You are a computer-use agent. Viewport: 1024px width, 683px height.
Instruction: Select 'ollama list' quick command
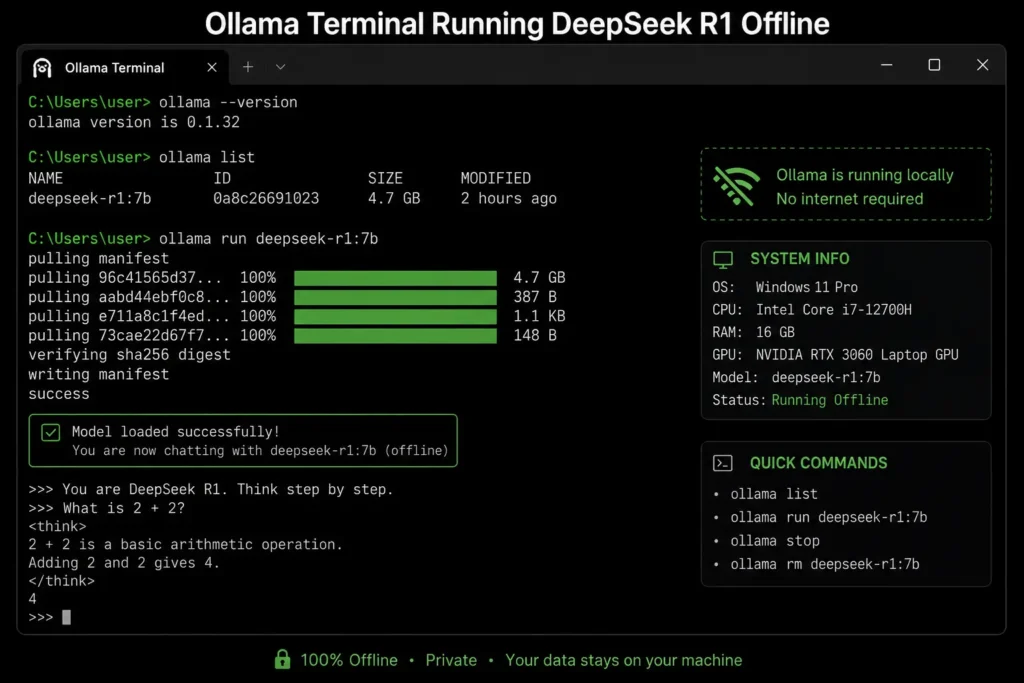pos(774,494)
